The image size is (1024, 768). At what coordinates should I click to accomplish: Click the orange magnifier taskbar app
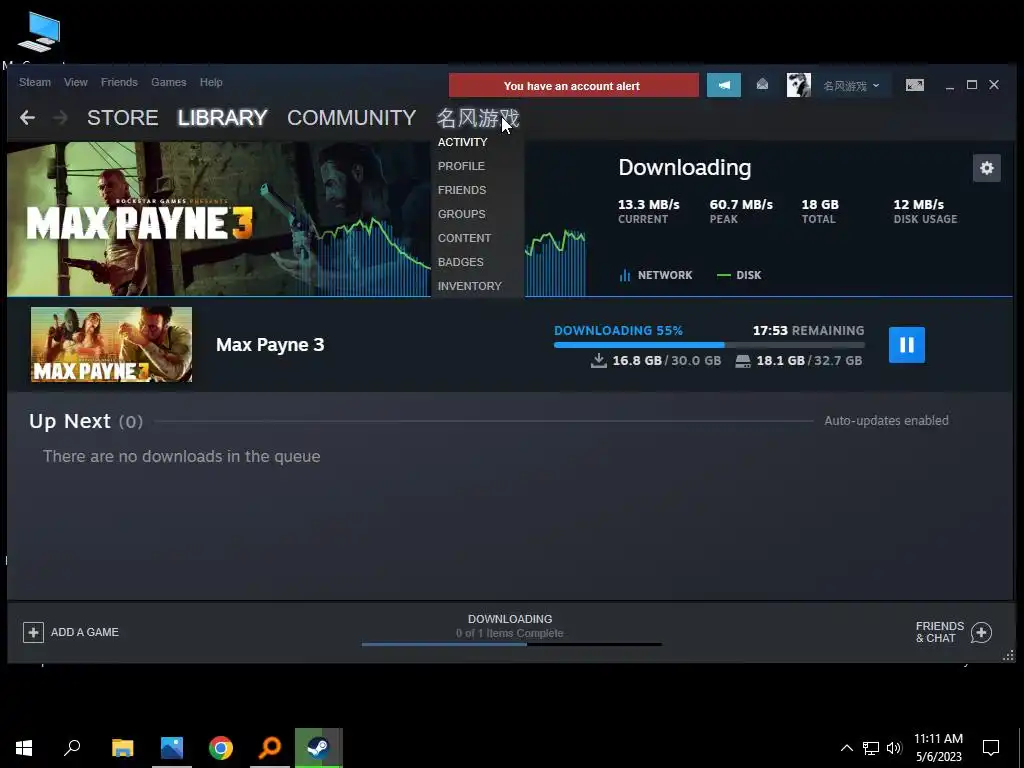click(x=270, y=748)
